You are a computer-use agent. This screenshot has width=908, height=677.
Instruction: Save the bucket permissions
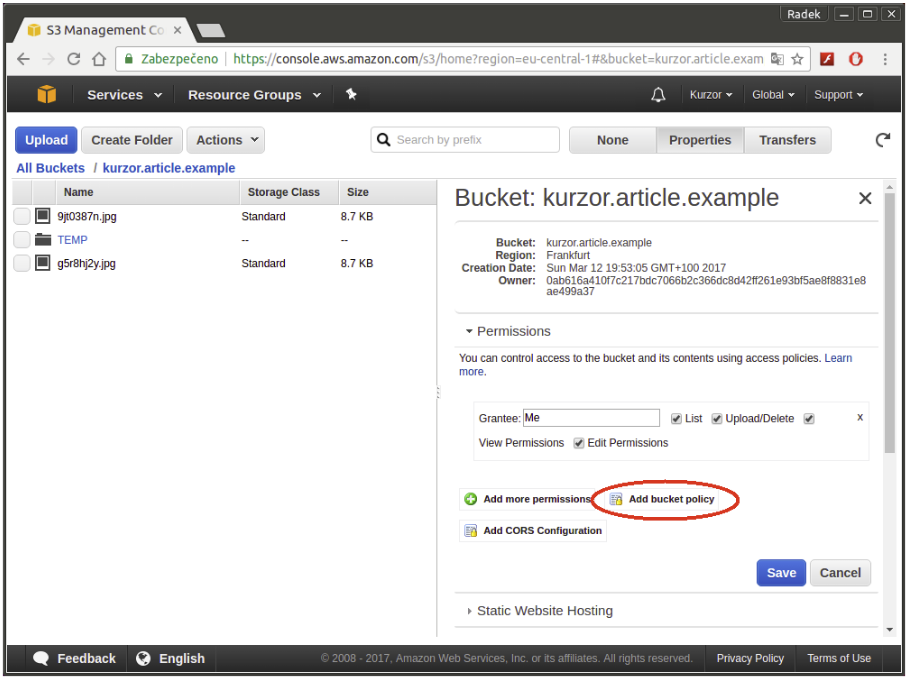coord(781,573)
